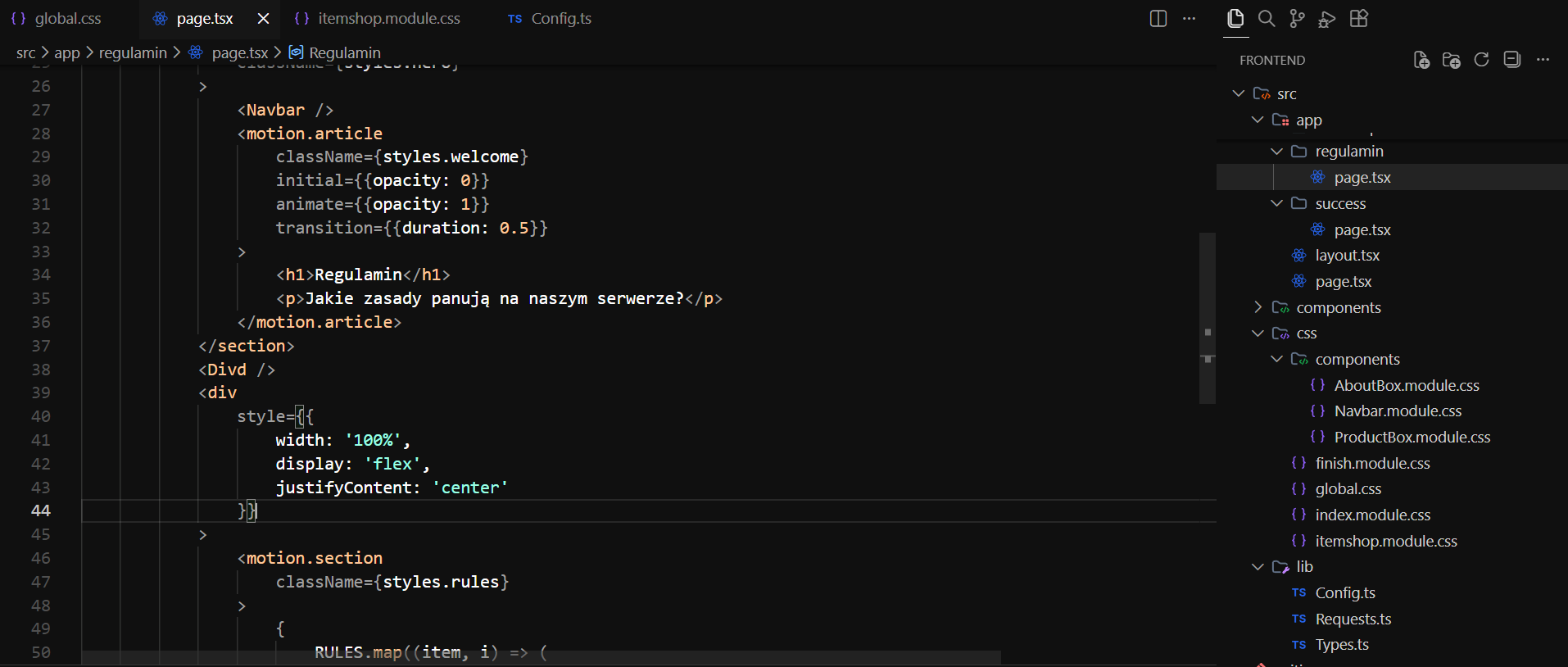Switch to the Config.ts tab
Viewport: 1568px width, 667px height.
(560, 19)
